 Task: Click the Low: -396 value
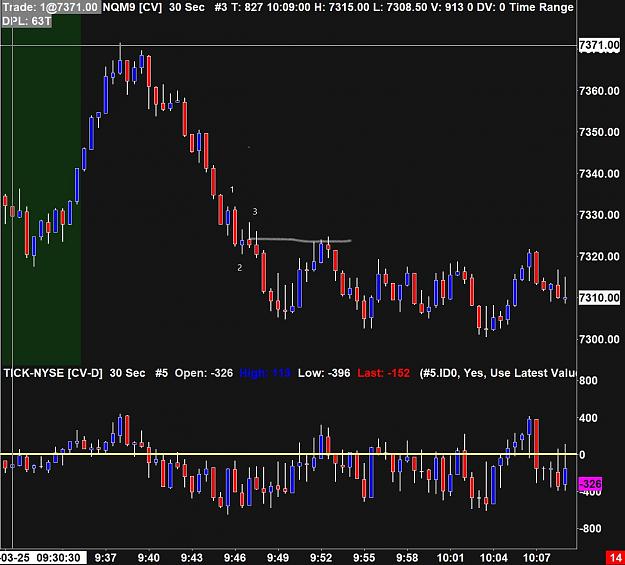324,373
